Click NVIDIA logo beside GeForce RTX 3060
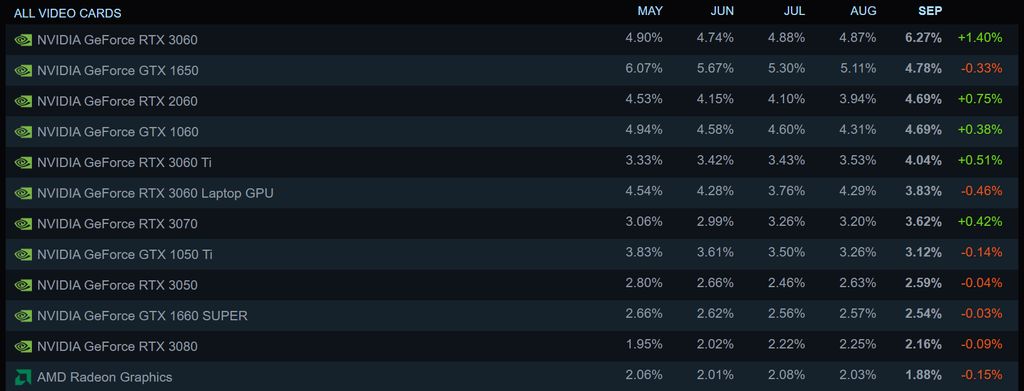 [x=23, y=40]
